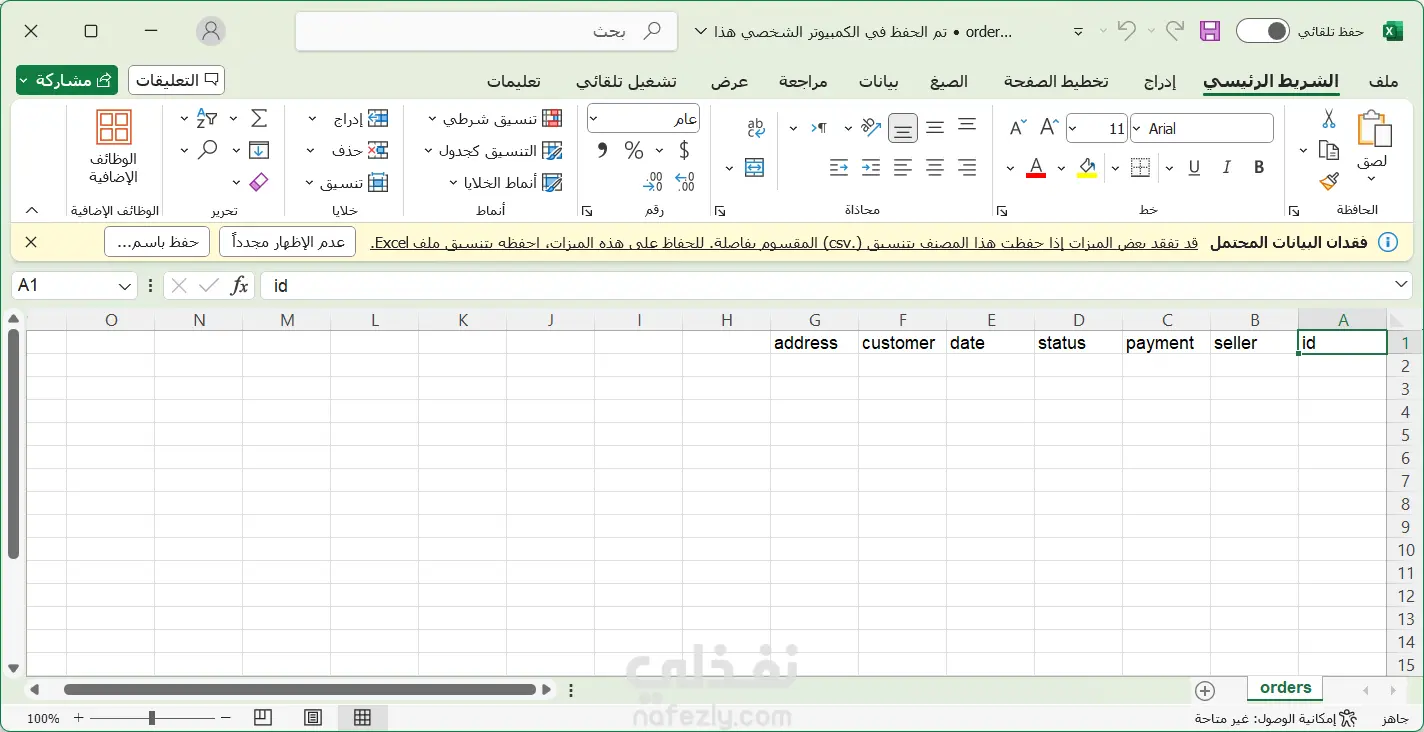The height and width of the screenshot is (732, 1424).
Task: Switch to Page Layout (تخطيط الصفحة) tab
Action: [1056, 81]
